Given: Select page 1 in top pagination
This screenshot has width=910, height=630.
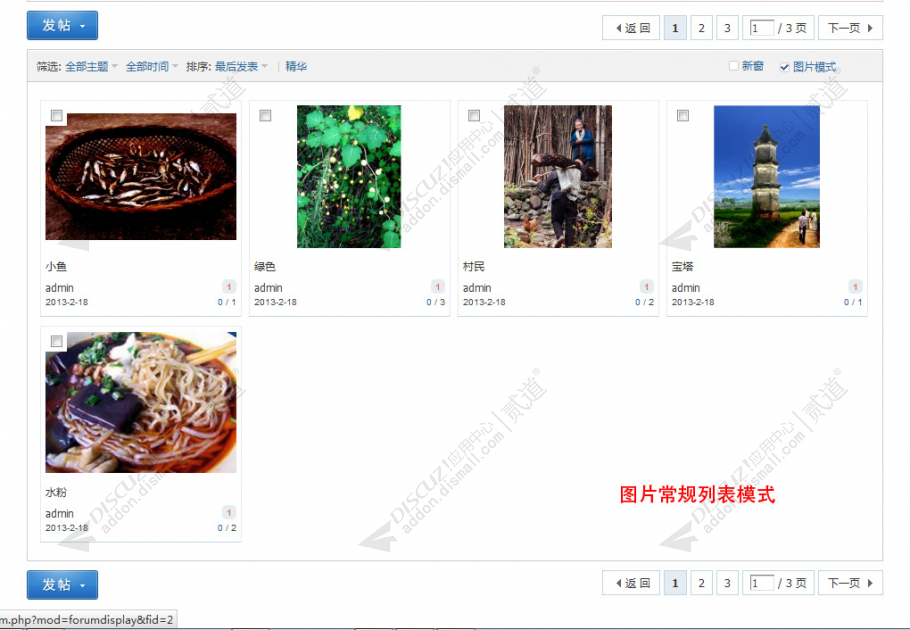Looking at the screenshot, I should pyautogui.click(x=675, y=28).
